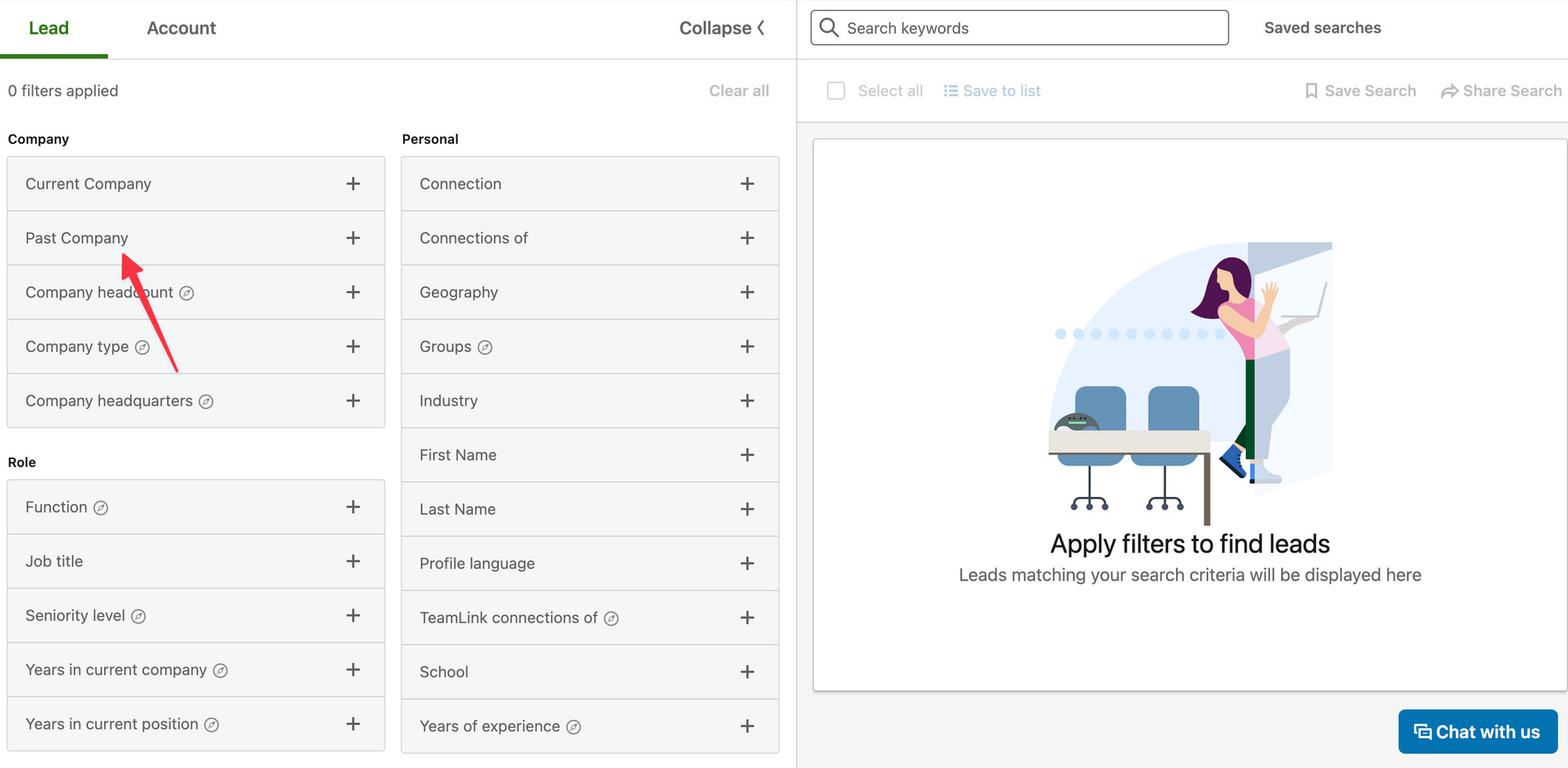Click the Role section heading

coord(22,462)
